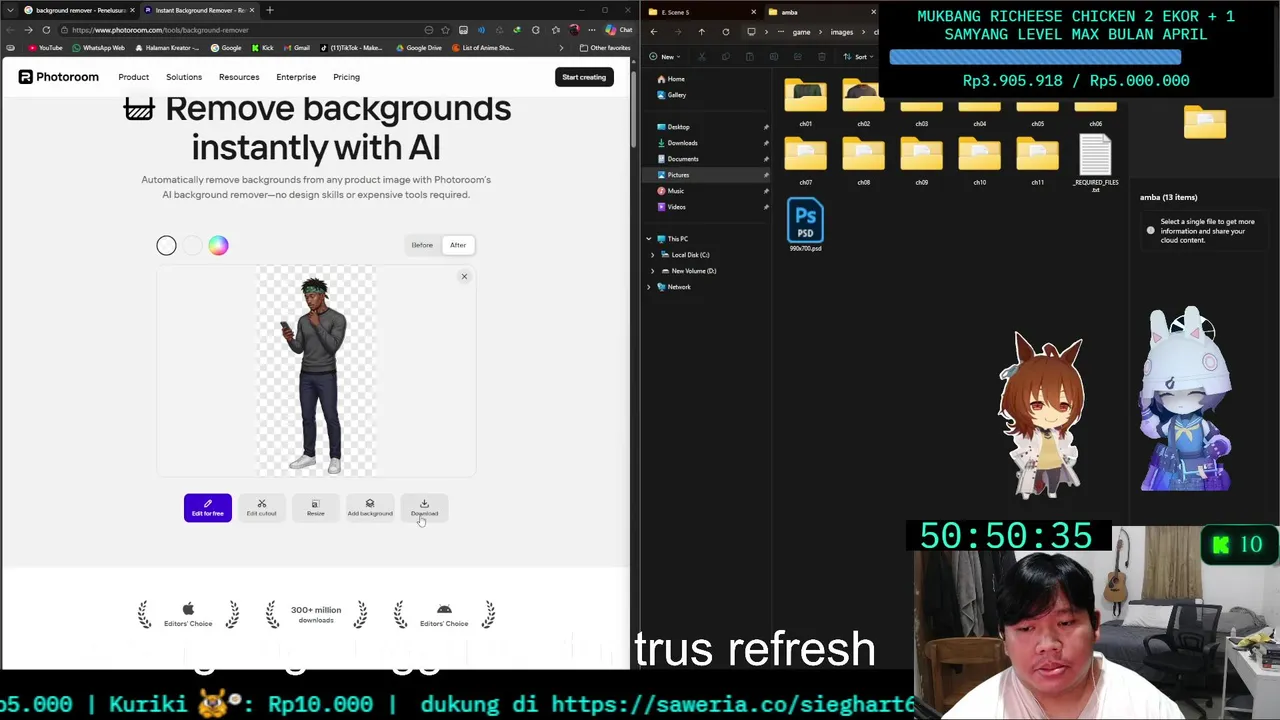Switch preview to Before
Screen dimensions: 1280x720
(x=422, y=245)
